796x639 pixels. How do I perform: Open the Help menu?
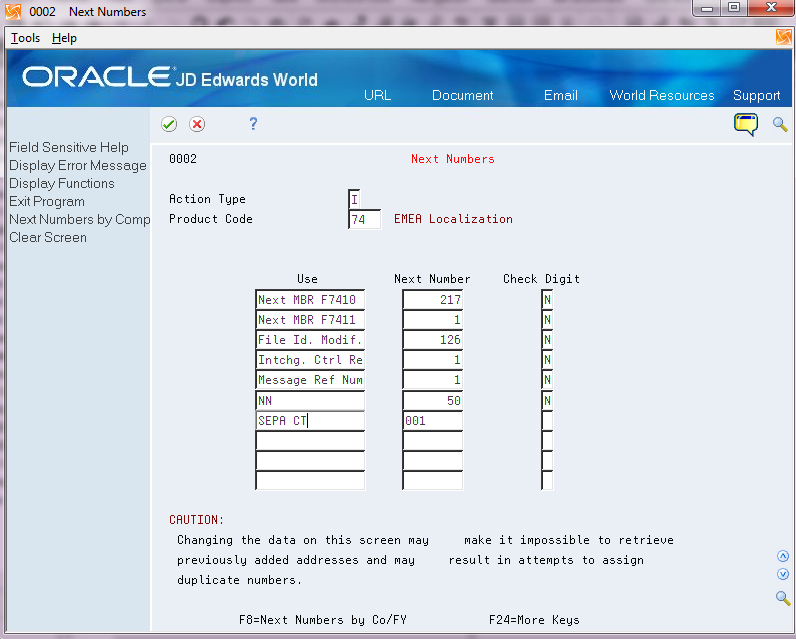(64, 38)
